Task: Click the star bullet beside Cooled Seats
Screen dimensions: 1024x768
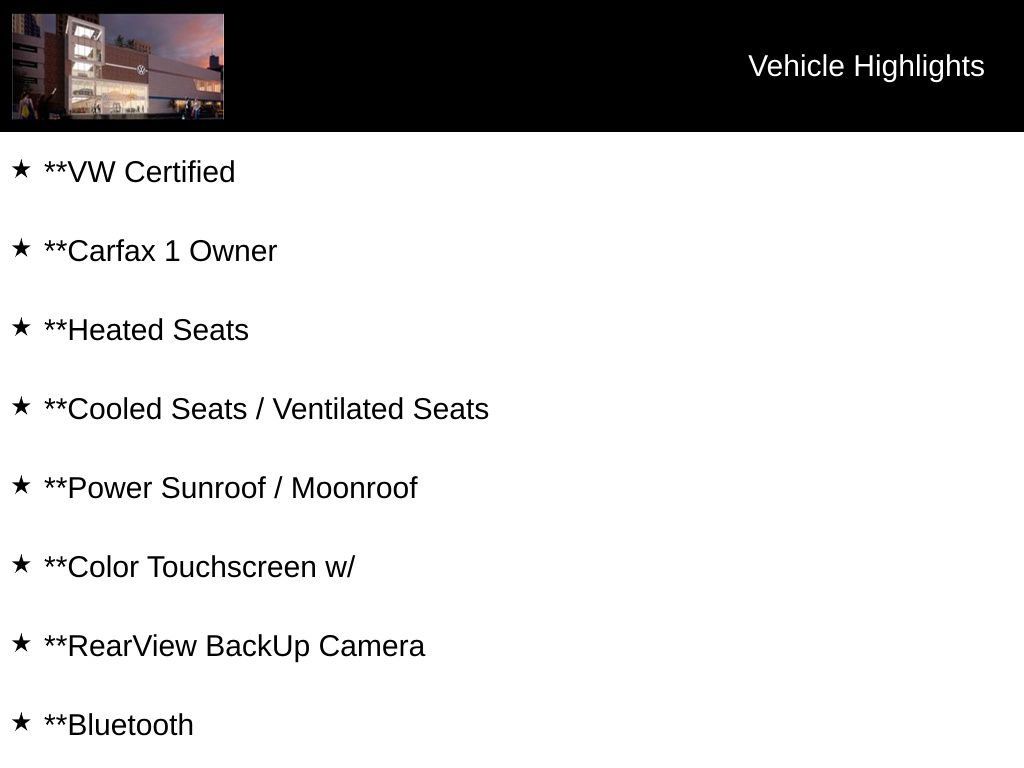Action: tap(21, 407)
